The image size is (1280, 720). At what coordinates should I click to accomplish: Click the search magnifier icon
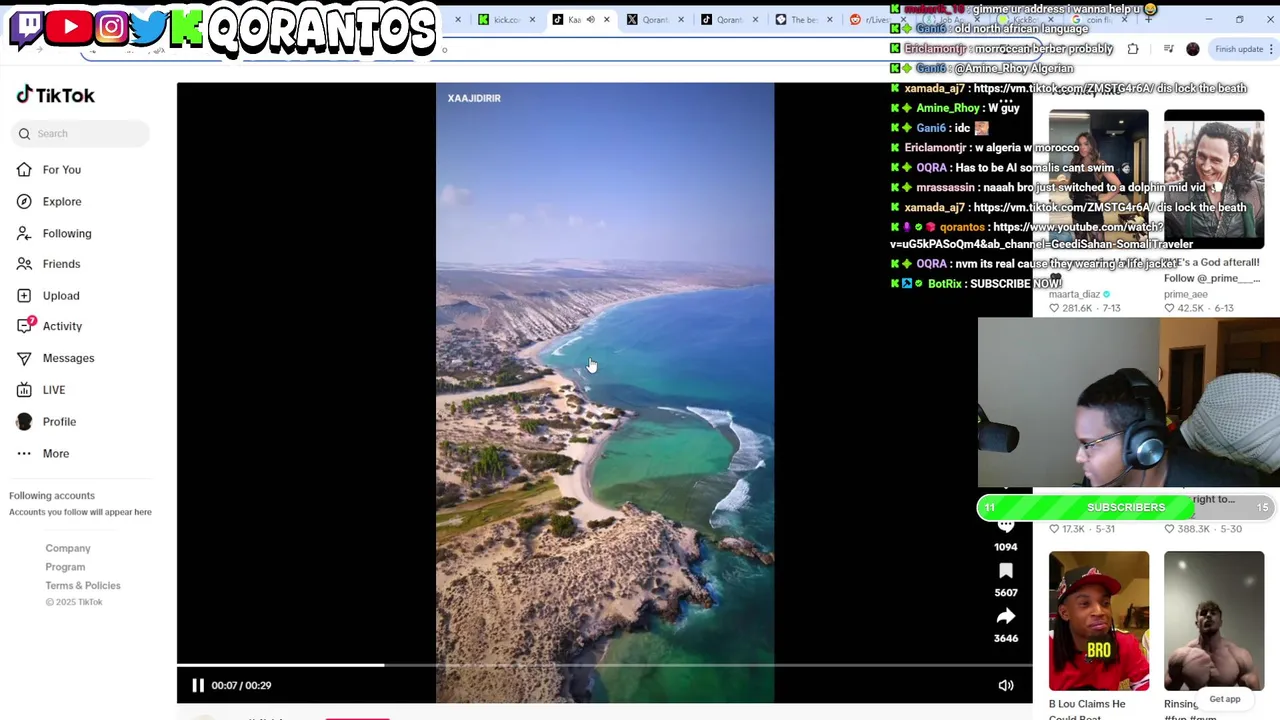pos(25,134)
